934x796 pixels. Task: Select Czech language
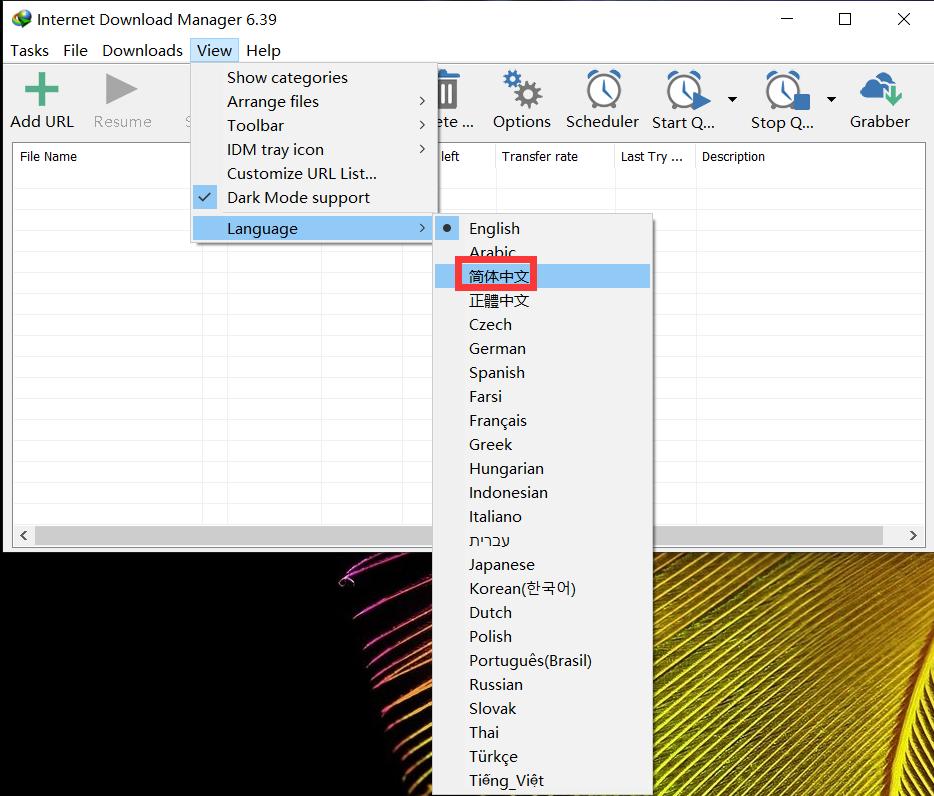(x=542, y=324)
